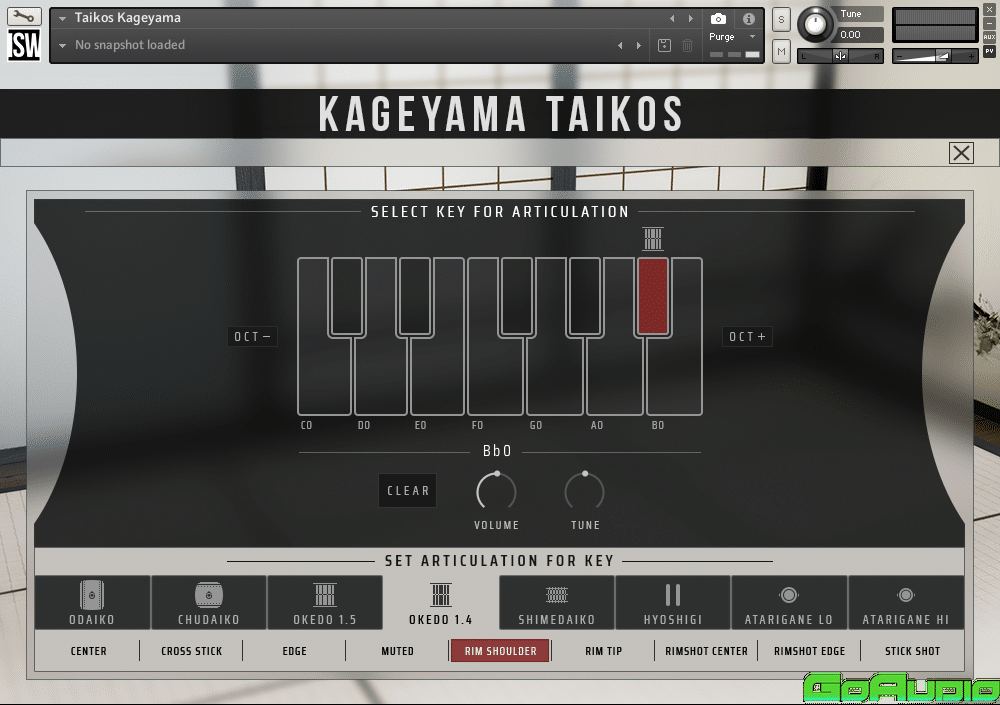Choose the Center articulation
The height and width of the screenshot is (705, 1000).
(89, 651)
